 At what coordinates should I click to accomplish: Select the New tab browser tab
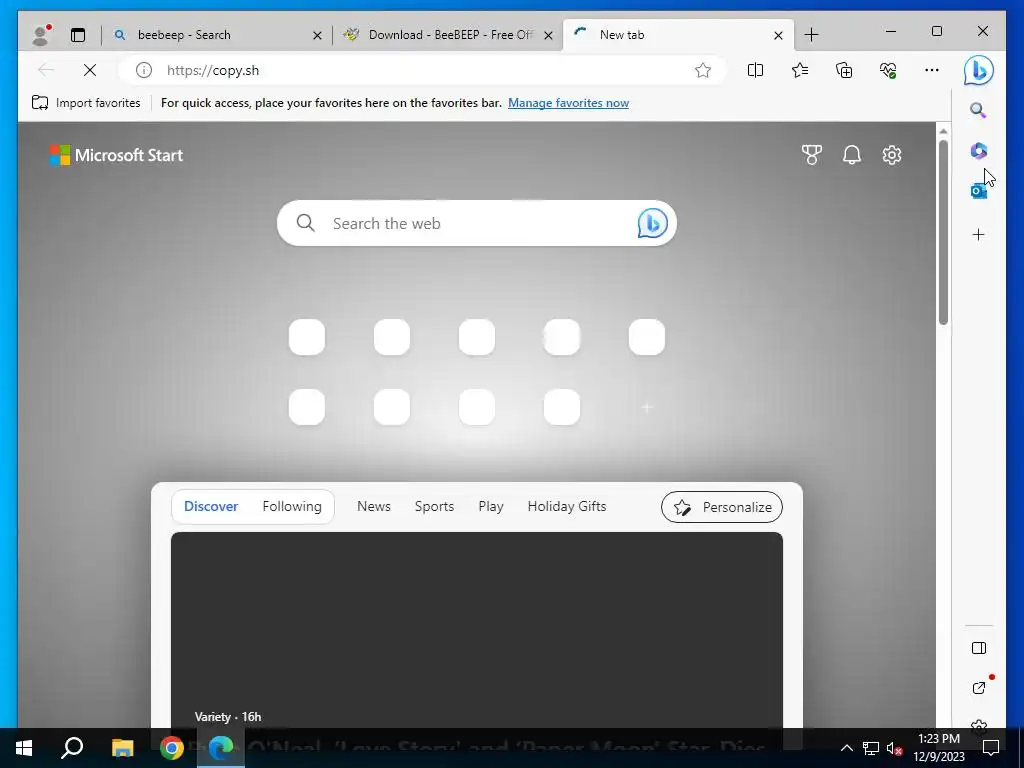[678, 35]
